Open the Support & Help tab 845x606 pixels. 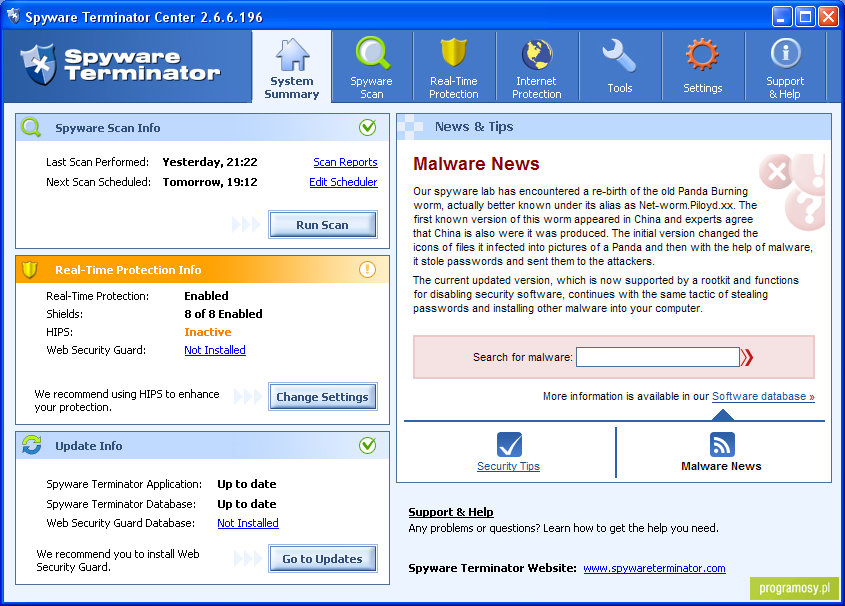coord(785,67)
